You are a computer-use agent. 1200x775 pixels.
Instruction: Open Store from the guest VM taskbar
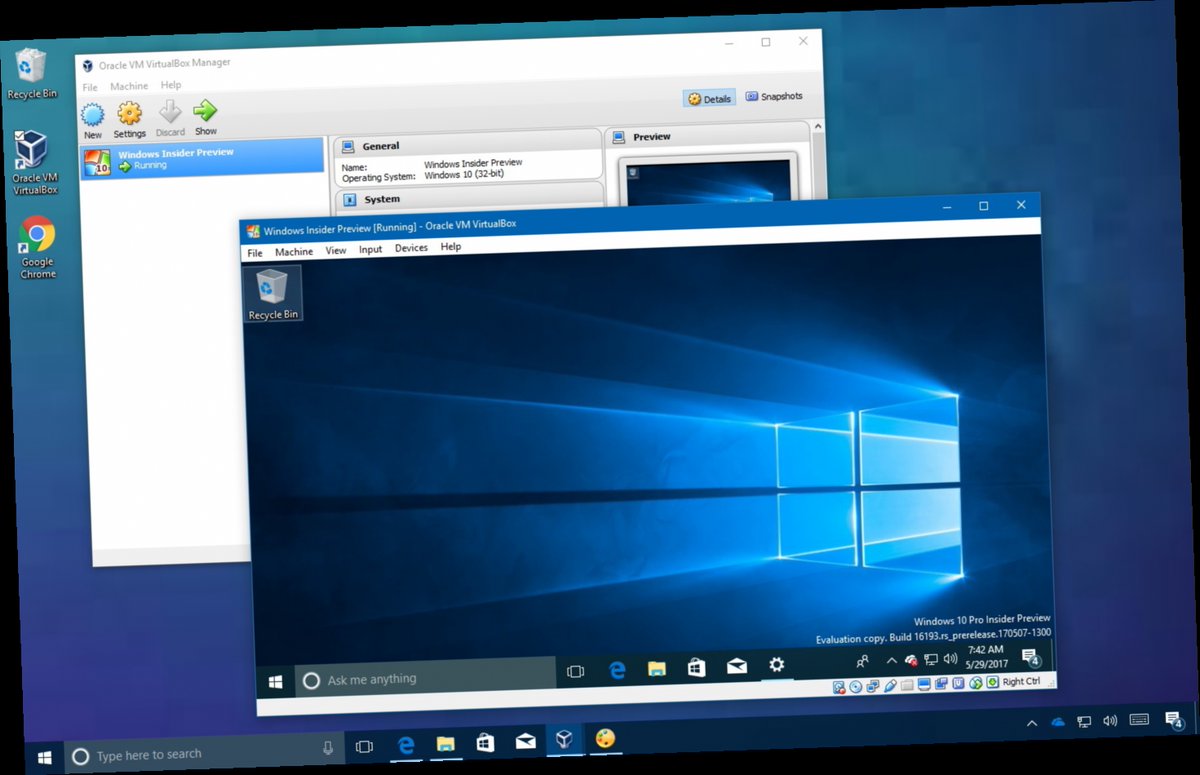(x=696, y=667)
